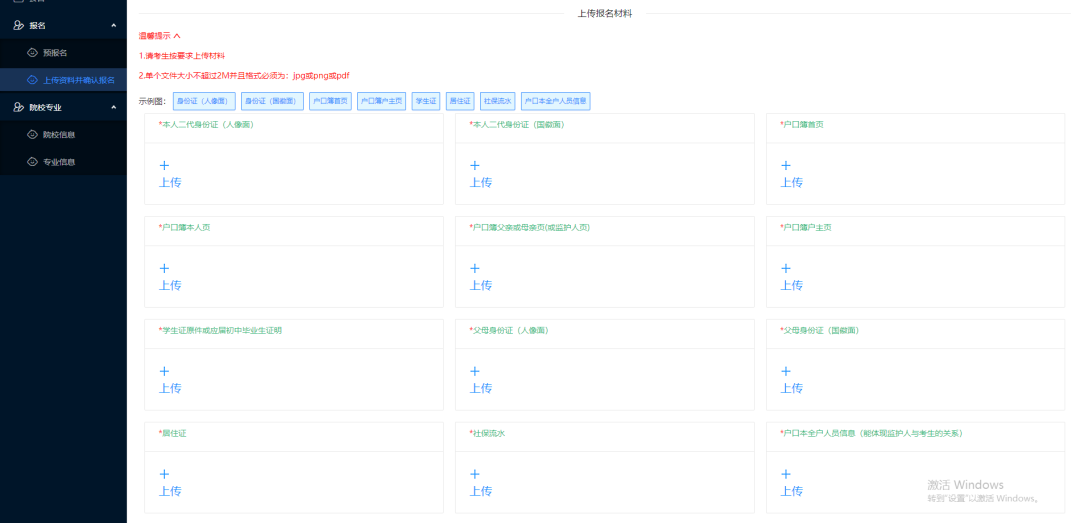Click the plus icon under 户口簿本人页

pos(164,268)
